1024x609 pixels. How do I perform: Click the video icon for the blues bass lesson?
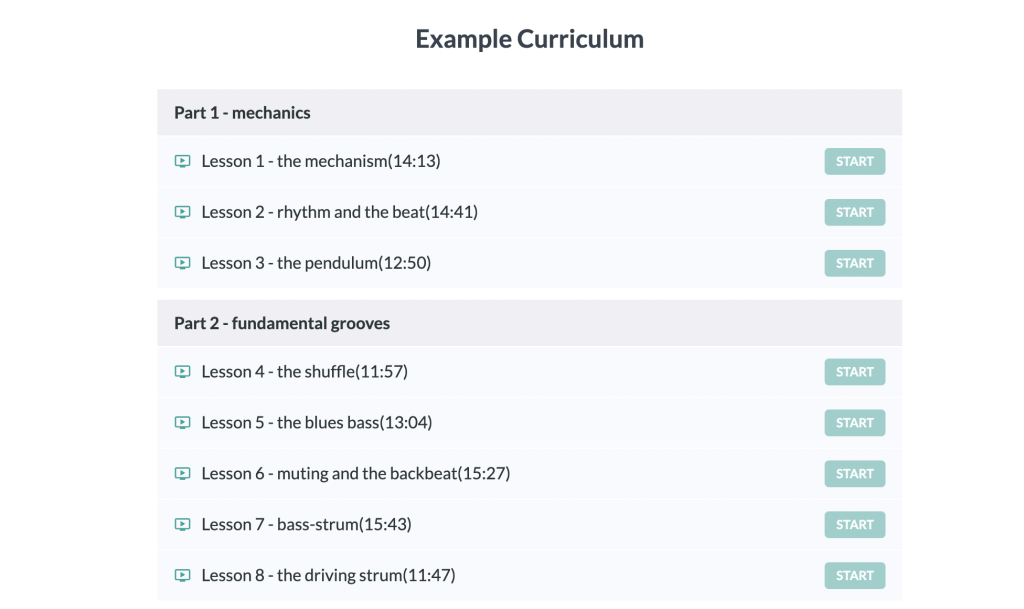pyautogui.click(x=182, y=423)
